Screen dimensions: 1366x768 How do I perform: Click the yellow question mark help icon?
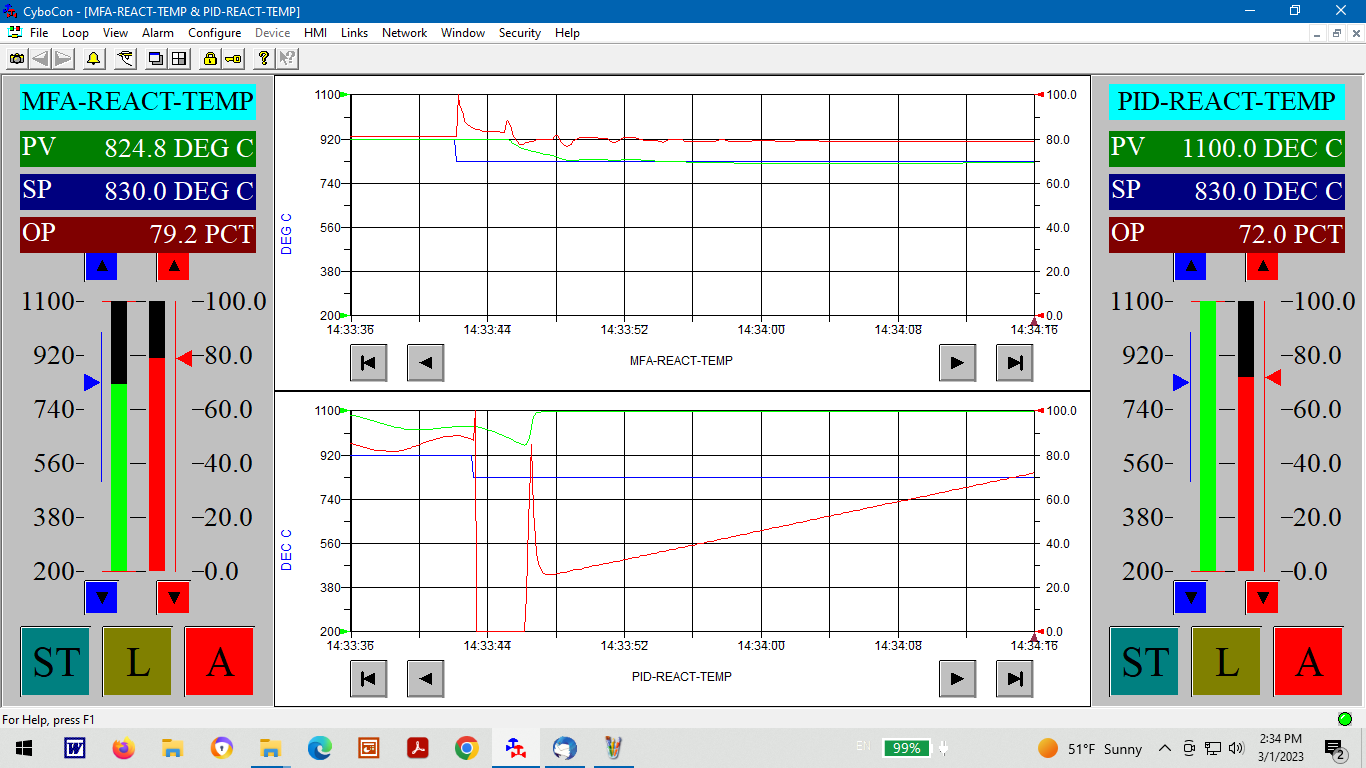(x=263, y=59)
